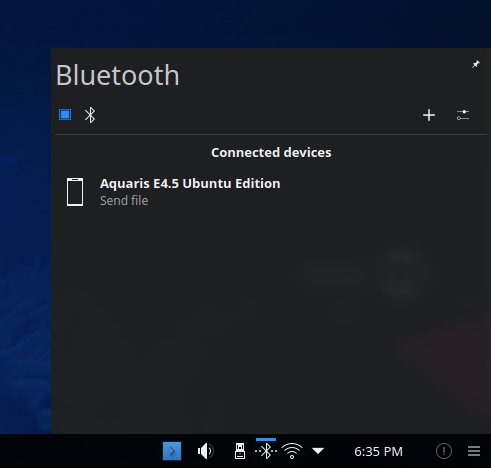
Task: Click the Bluetooth logo beside the checkbox
Action: pyautogui.click(x=90, y=115)
